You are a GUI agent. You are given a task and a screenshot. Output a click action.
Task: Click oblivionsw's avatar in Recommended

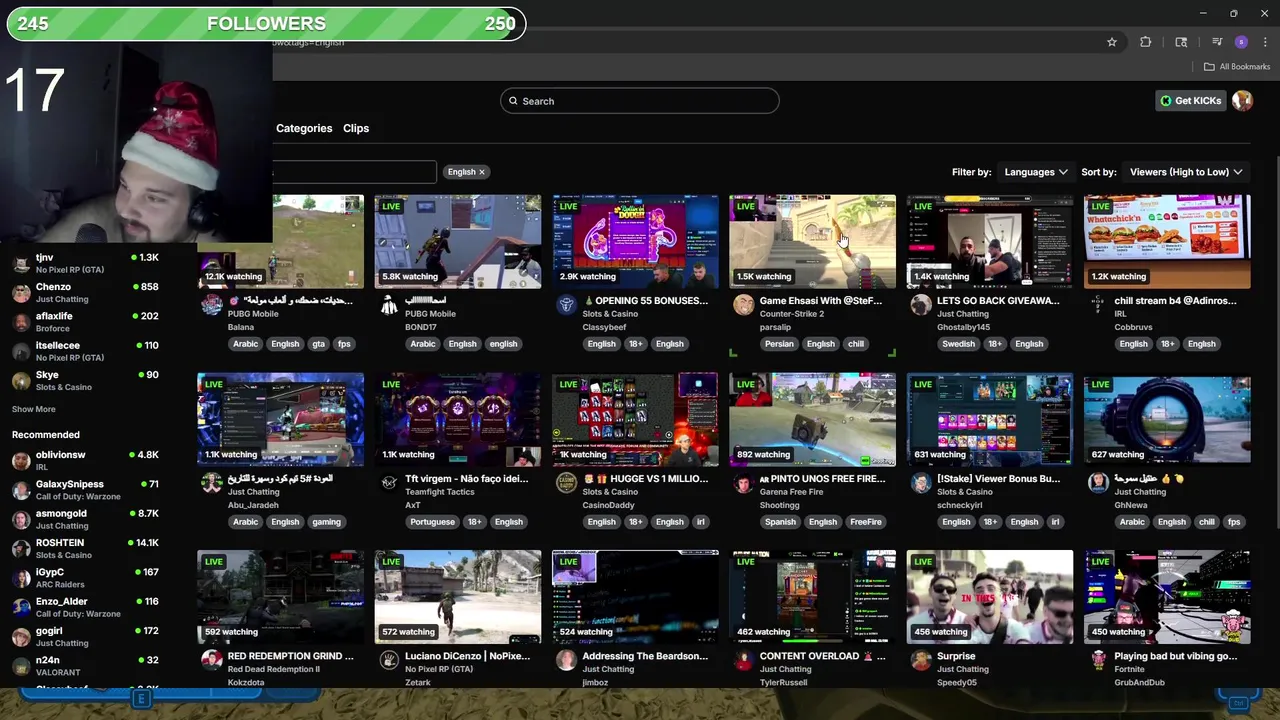pos(21,461)
